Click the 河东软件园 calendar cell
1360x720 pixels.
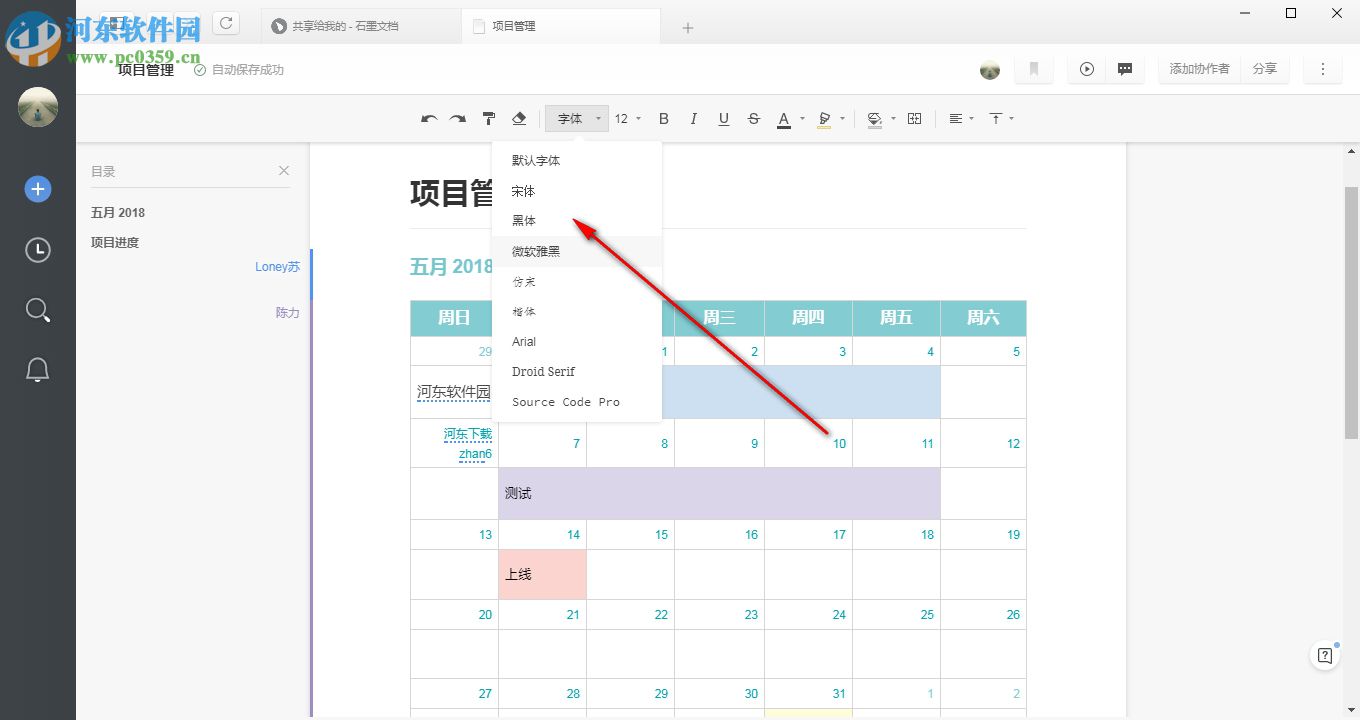tap(454, 392)
